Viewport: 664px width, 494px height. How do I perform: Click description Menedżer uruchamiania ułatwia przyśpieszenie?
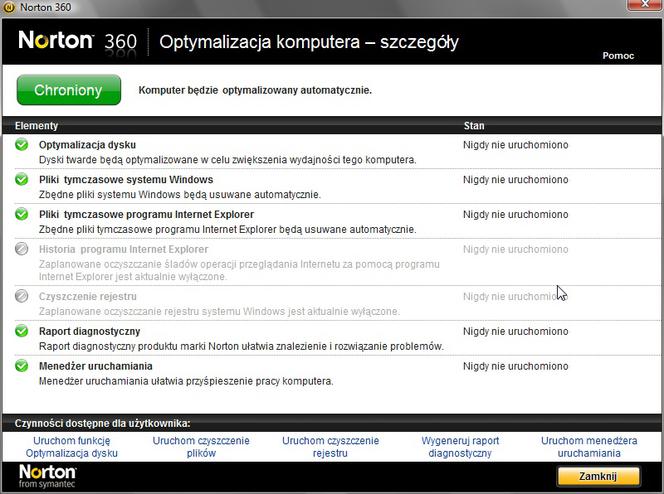[186, 381]
